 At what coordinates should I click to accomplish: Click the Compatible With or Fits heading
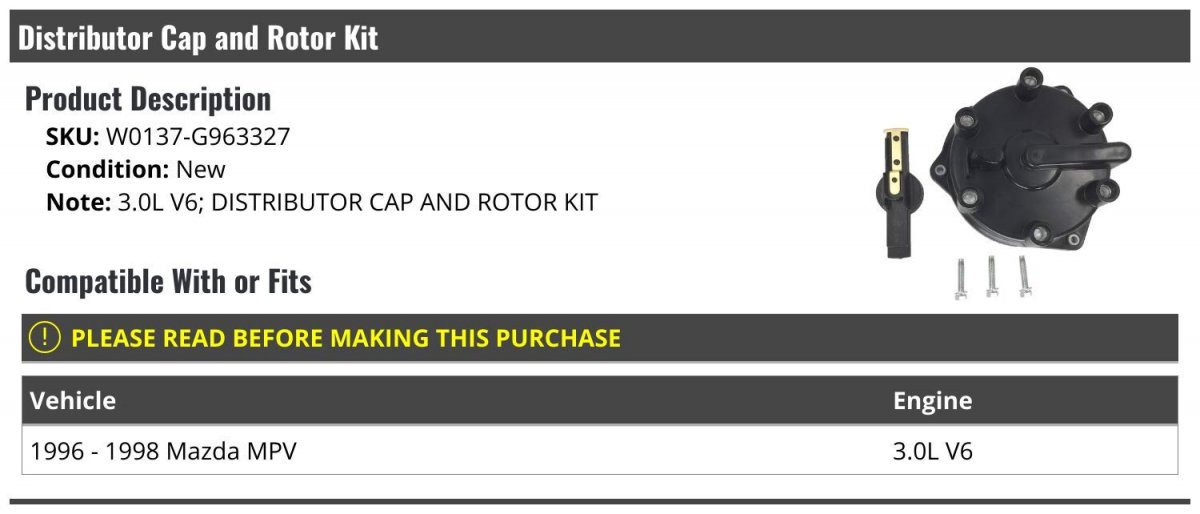tap(168, 282)
